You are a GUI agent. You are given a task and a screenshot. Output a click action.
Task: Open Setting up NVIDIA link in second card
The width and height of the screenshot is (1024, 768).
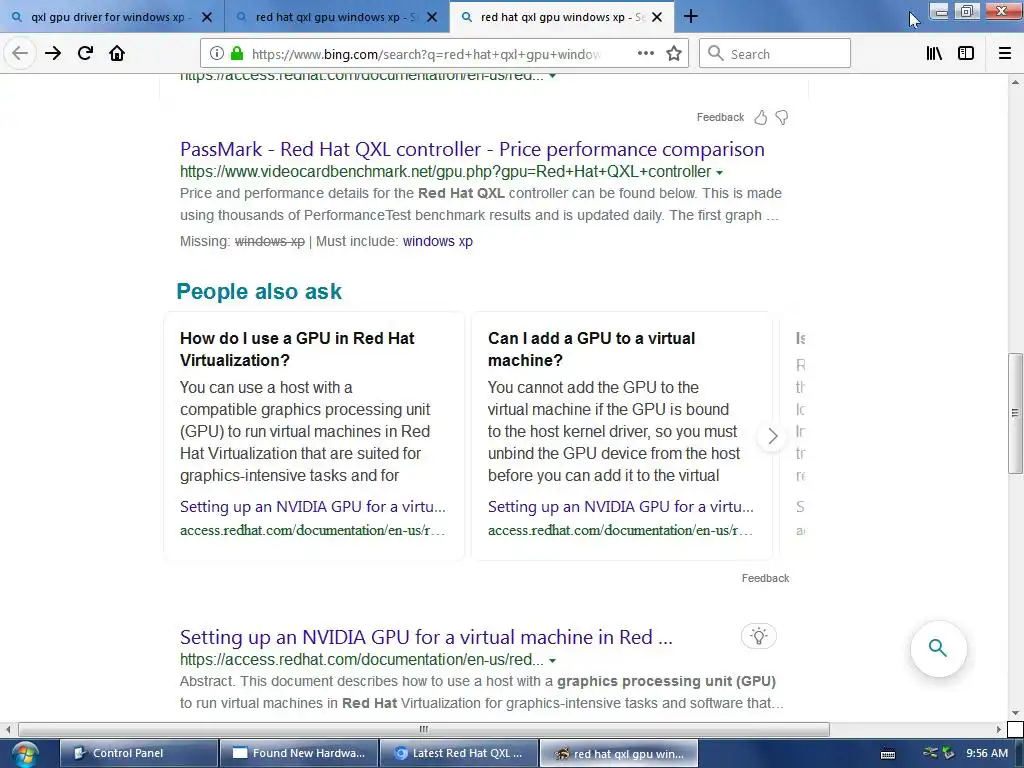(620, 507)
